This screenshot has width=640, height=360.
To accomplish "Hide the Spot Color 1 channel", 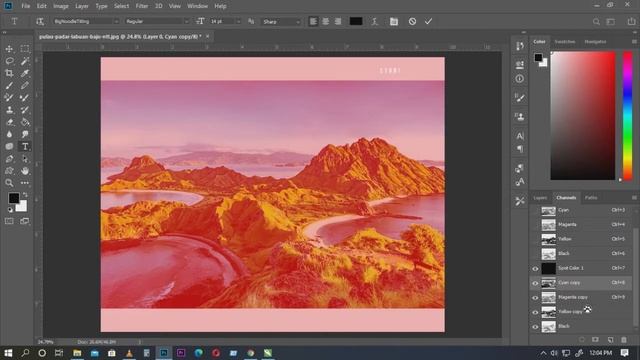I will click(x=535, y=269).
